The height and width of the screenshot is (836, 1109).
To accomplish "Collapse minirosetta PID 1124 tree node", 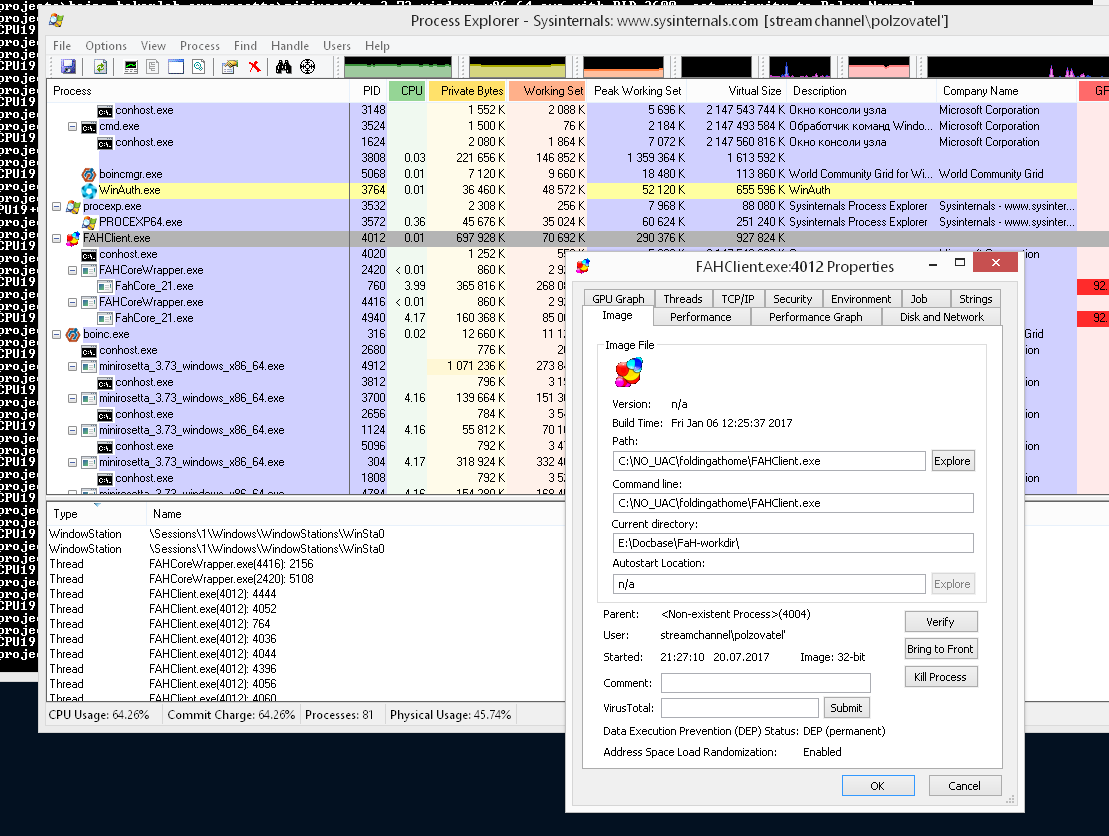I will tap(72, 430).
